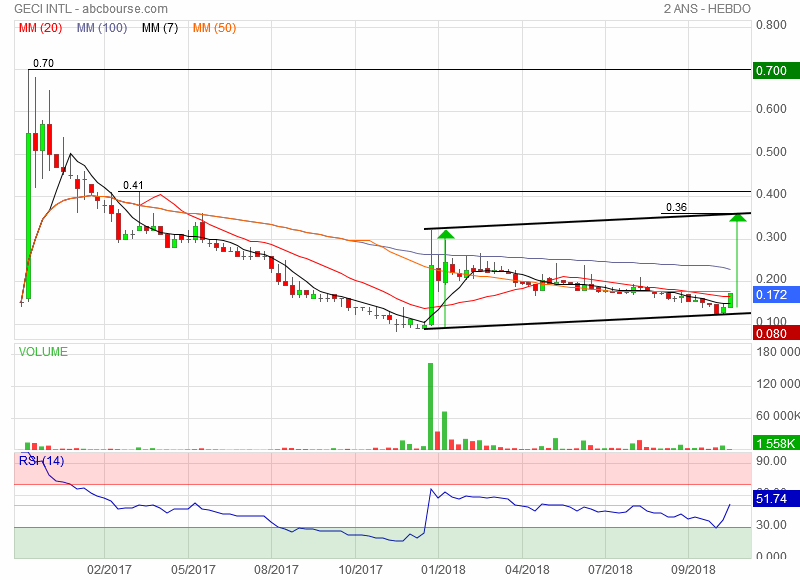Click the RSI (14) indicator label
This screenshot has height=580, width=800.
(x=41, y=461)
